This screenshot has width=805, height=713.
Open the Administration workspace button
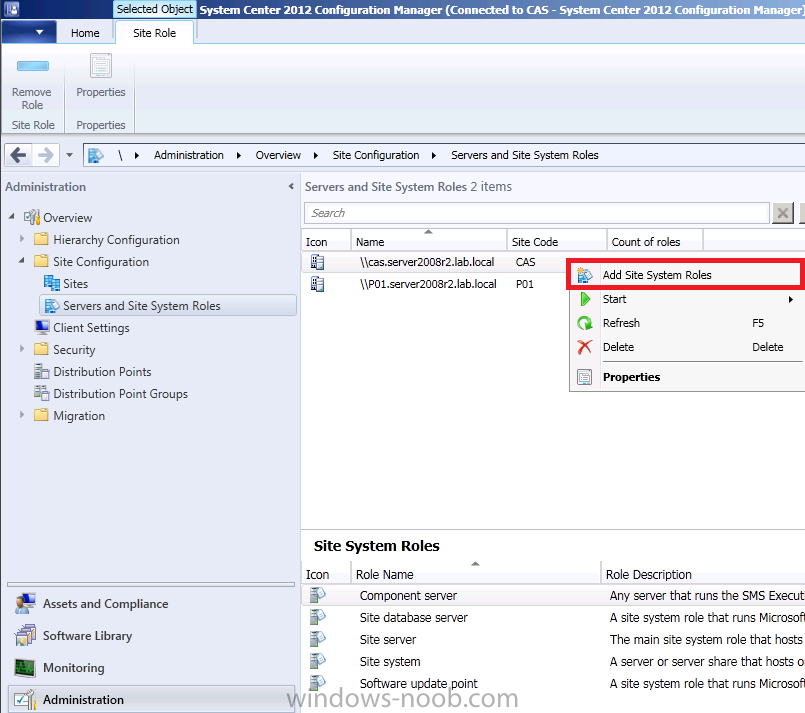[x=151, y=699]
